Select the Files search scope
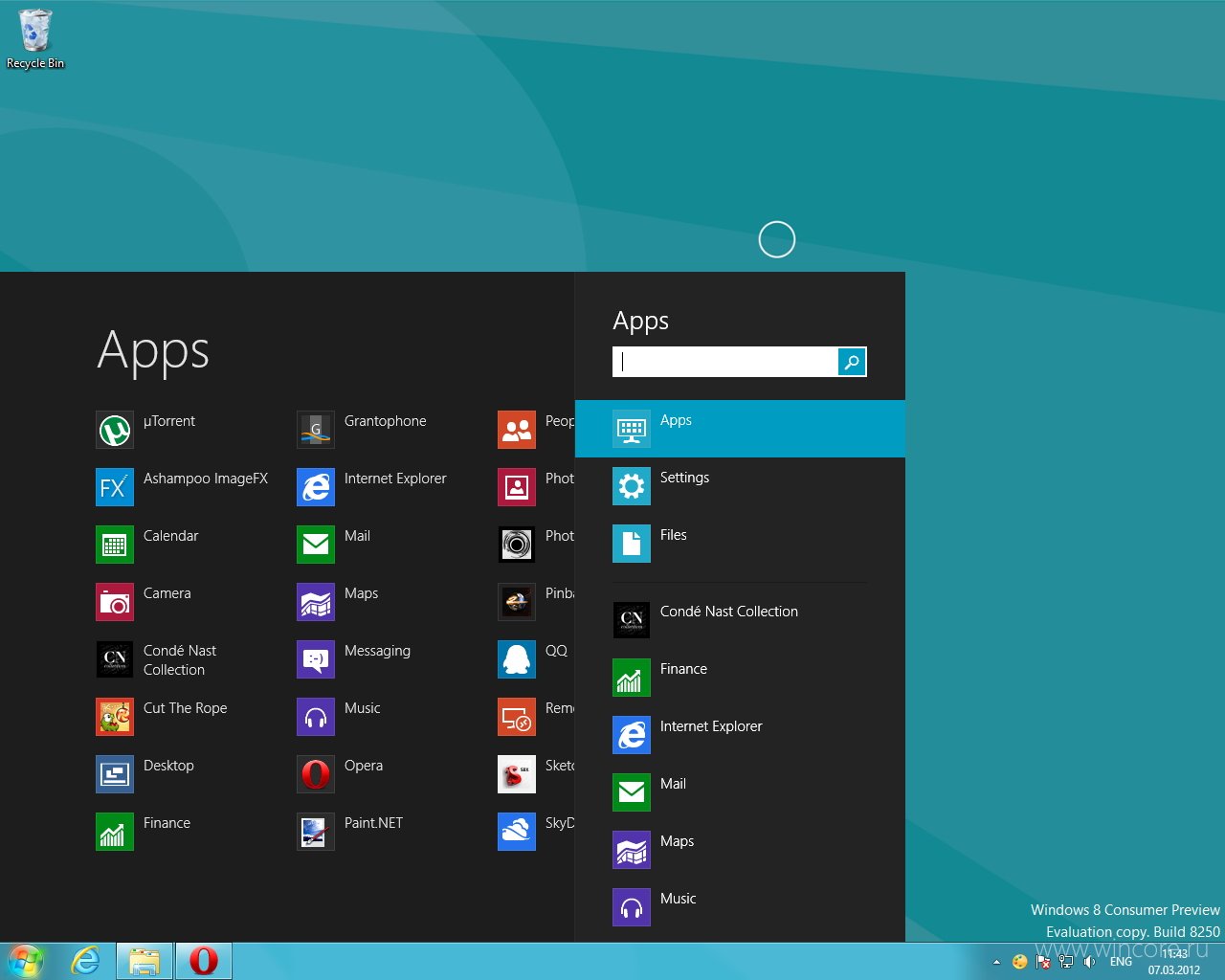This screenshot has width=1225, height=980. 740,544
